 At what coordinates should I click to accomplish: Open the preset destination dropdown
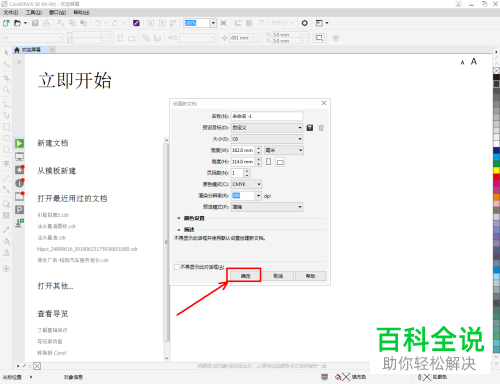[267, 128]
